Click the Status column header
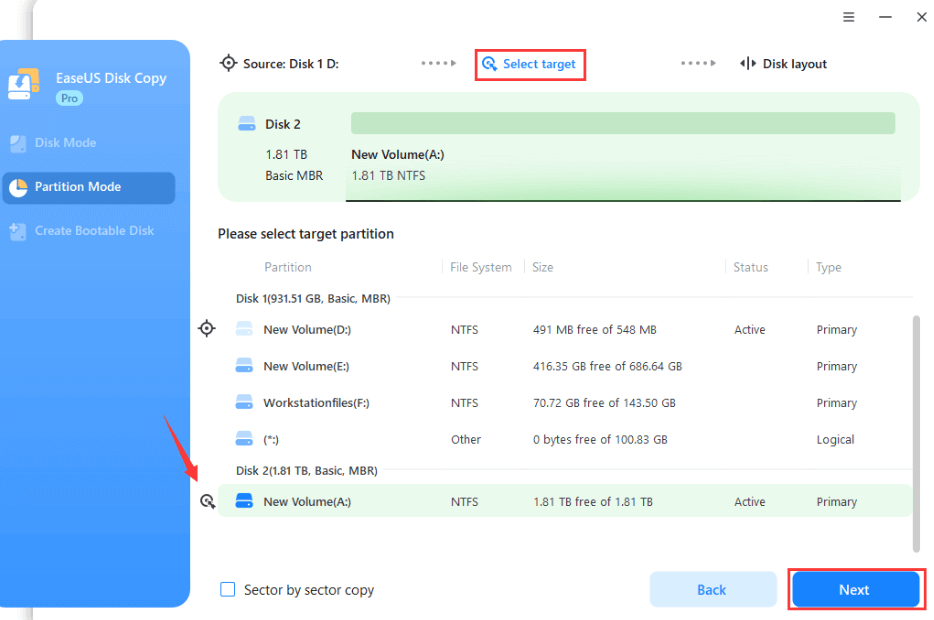This screenshot has height=620, width=934. [x=751, y=267]
